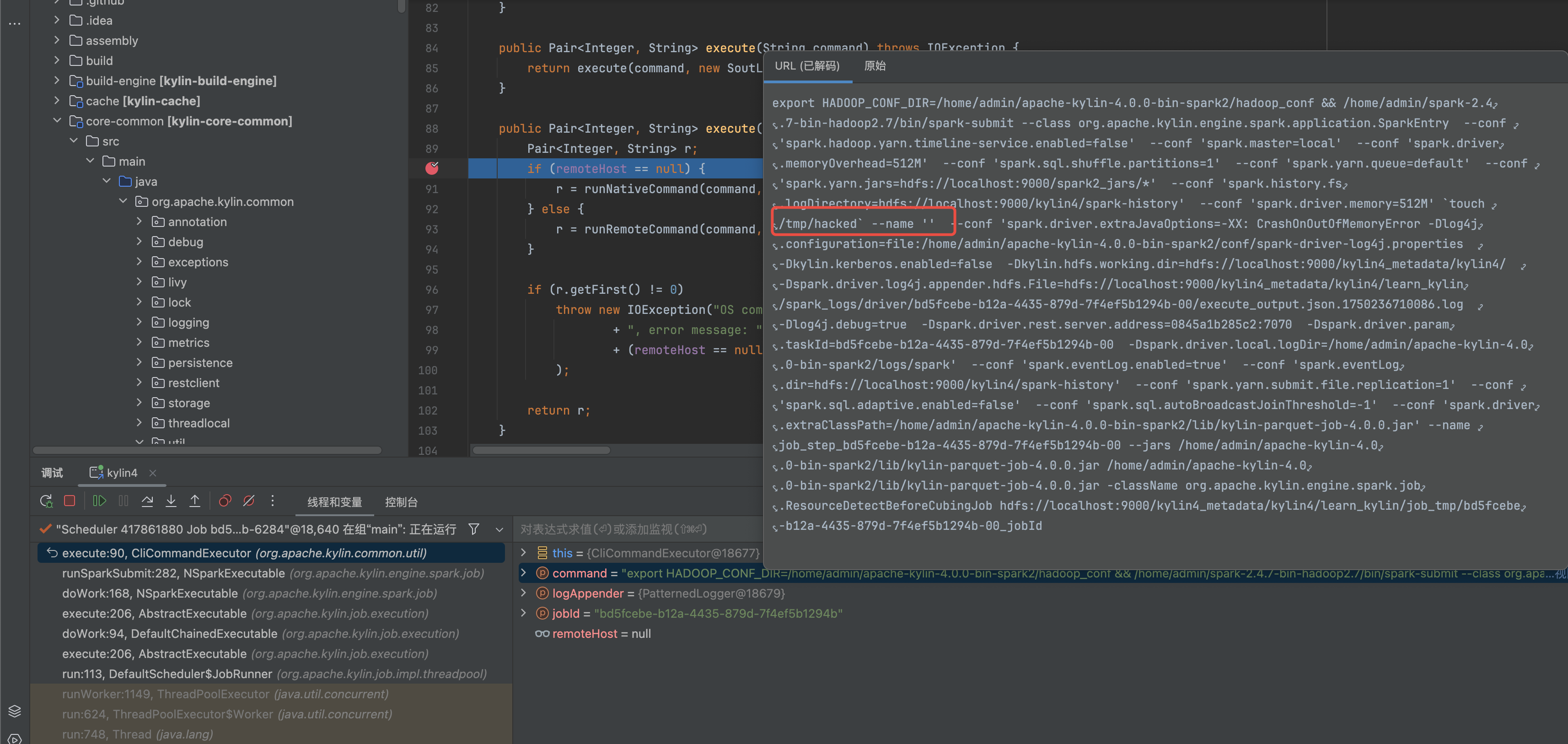Click the jobId value string
Image resolution: width=1568 pixels, height=744 pixels.
pyautogui.click(x=718, y=613)
